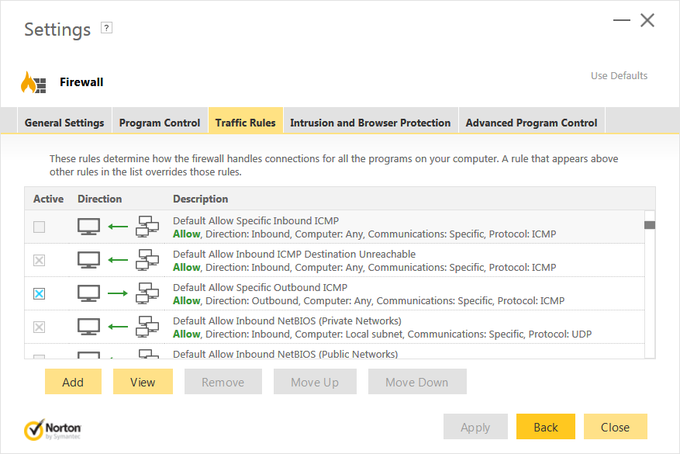Click the Add rule button
The width and height of the screenshot is (680, 454).
pyautogui.click(x=73, y=382)
